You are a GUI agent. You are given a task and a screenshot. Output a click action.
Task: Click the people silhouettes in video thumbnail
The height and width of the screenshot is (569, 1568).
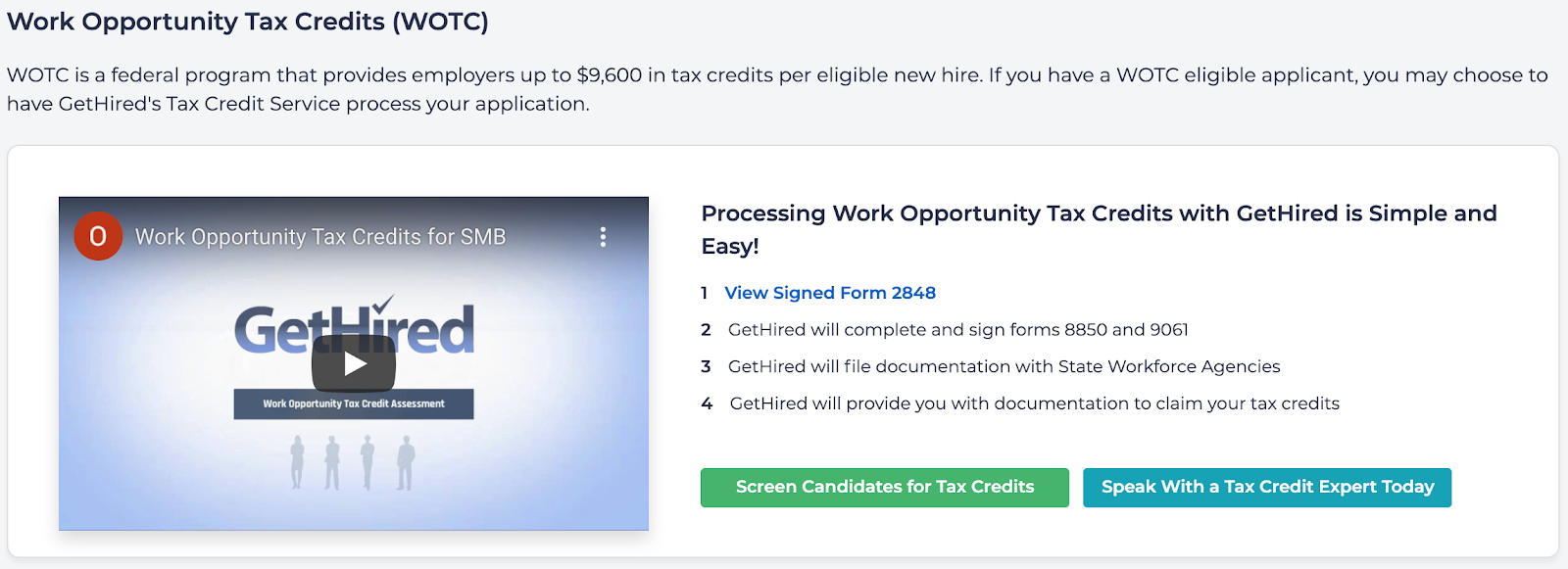click(353, 462)
